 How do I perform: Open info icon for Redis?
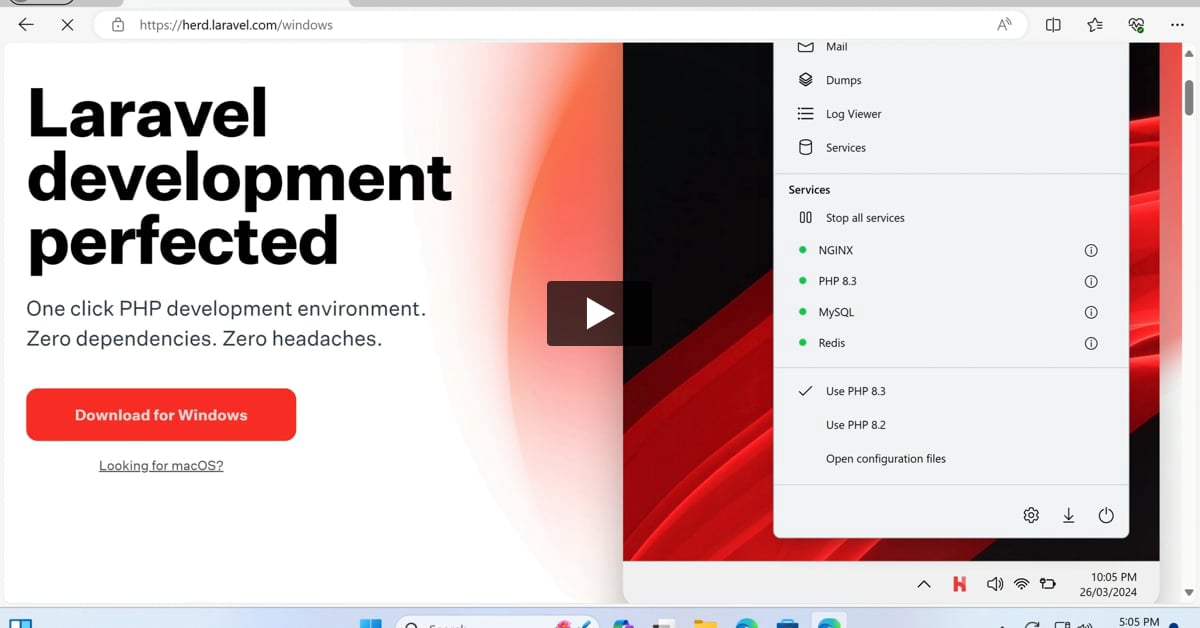pos(1091,343)
